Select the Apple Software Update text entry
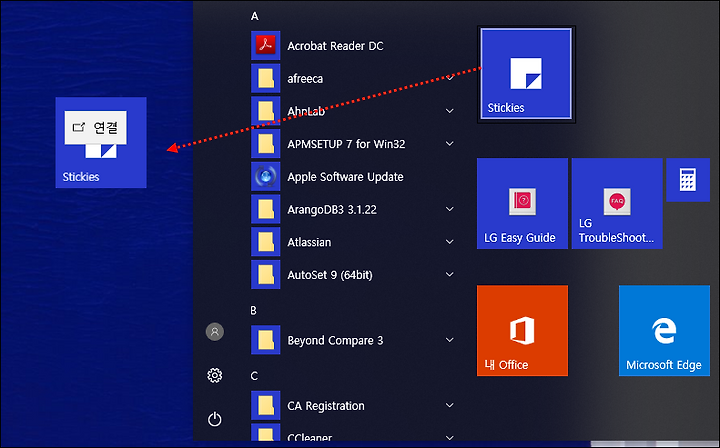This screenshot has height=448, width=720. point(345,177)
